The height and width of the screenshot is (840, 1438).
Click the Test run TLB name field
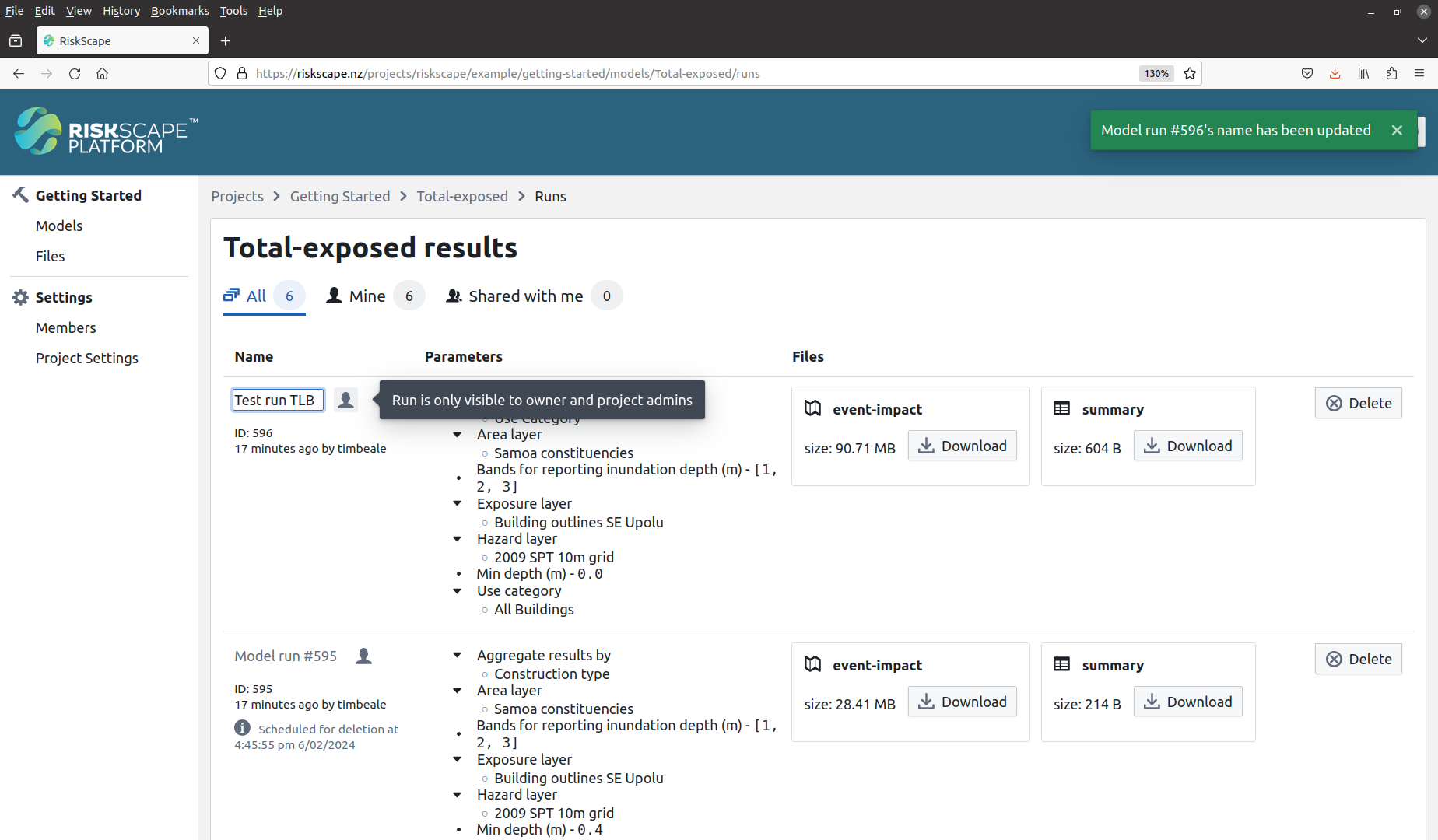tap(278, 400)
